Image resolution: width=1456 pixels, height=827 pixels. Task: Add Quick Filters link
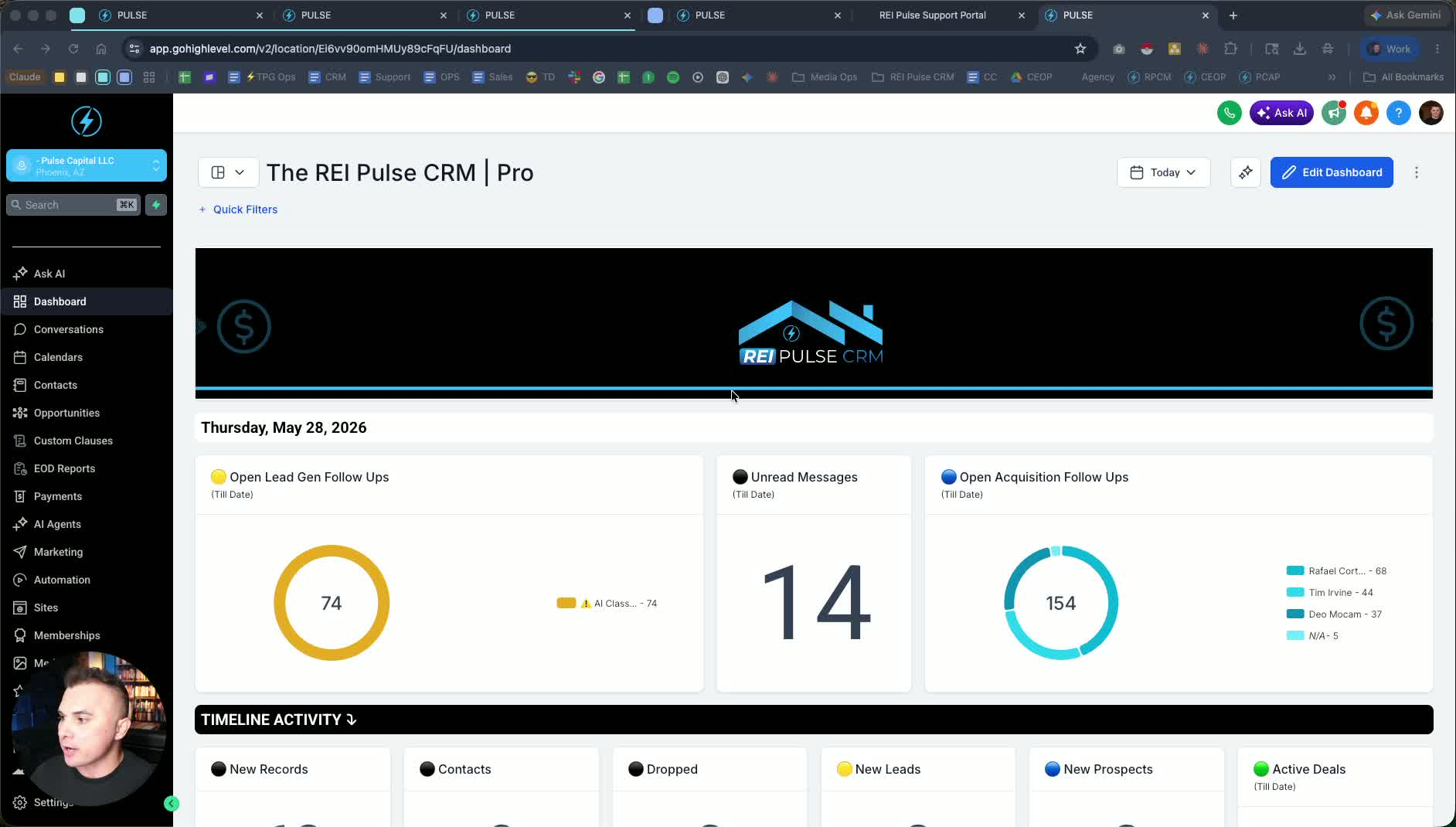(238, 209)
